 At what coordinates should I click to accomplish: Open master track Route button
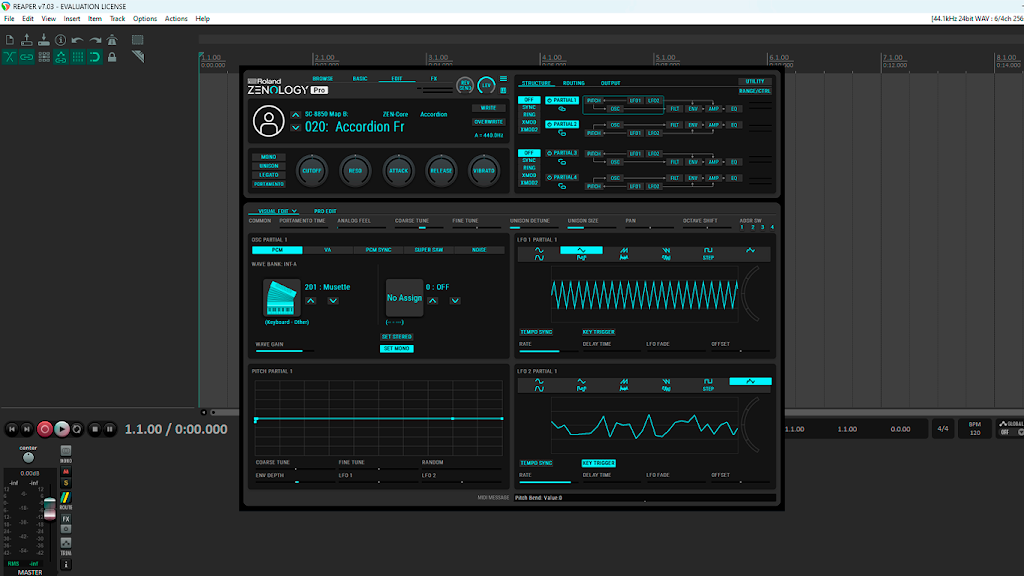(66, 498)
